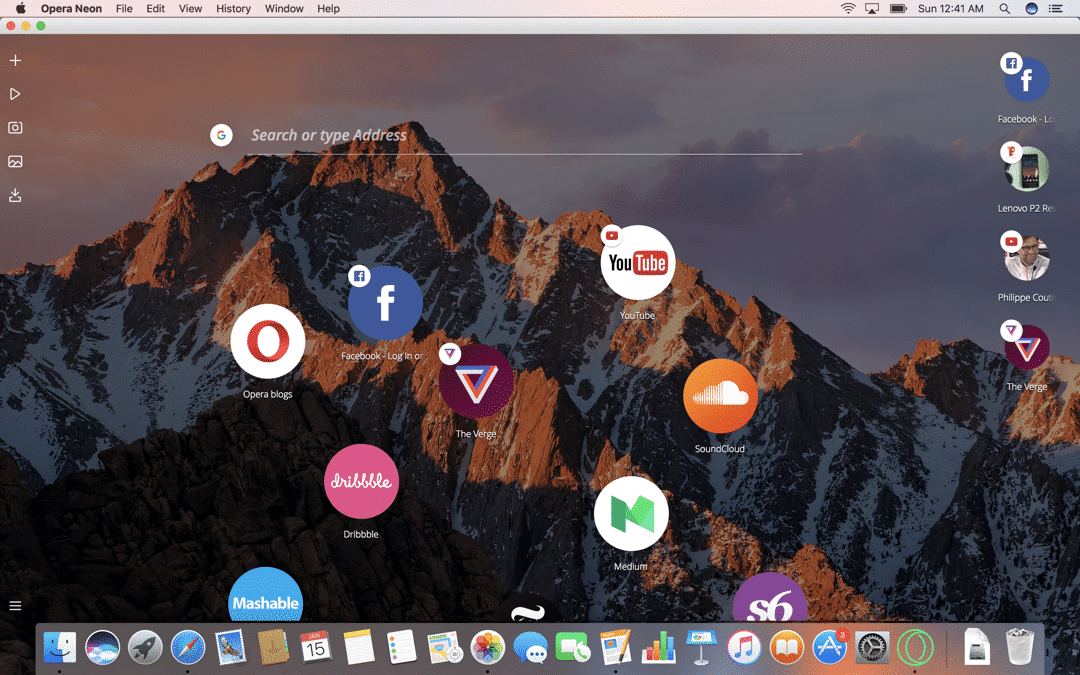Image resolution: width=1080 pixels, height=675 pixels.
Task: Open the History menu
Action: coord(233,9)
